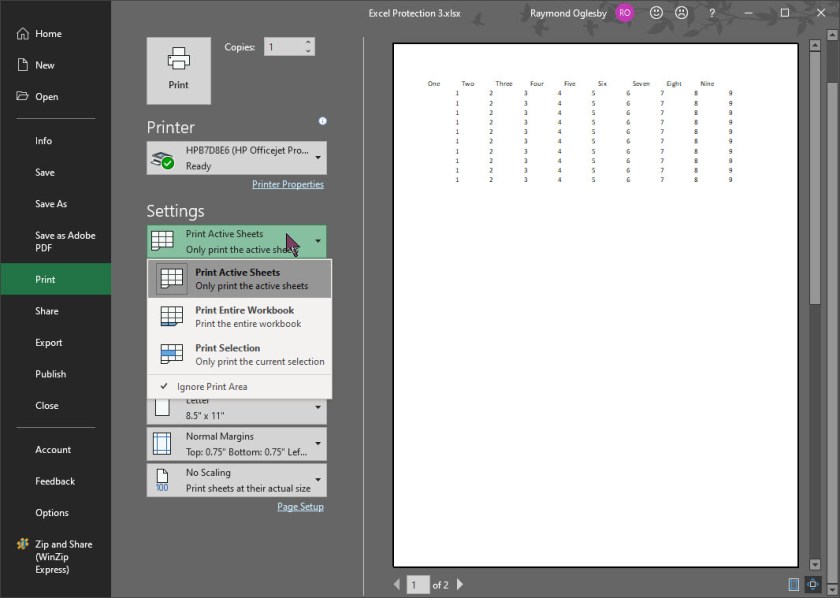
Task: Click the Letter paper size icon
Action: coord(163,405)
